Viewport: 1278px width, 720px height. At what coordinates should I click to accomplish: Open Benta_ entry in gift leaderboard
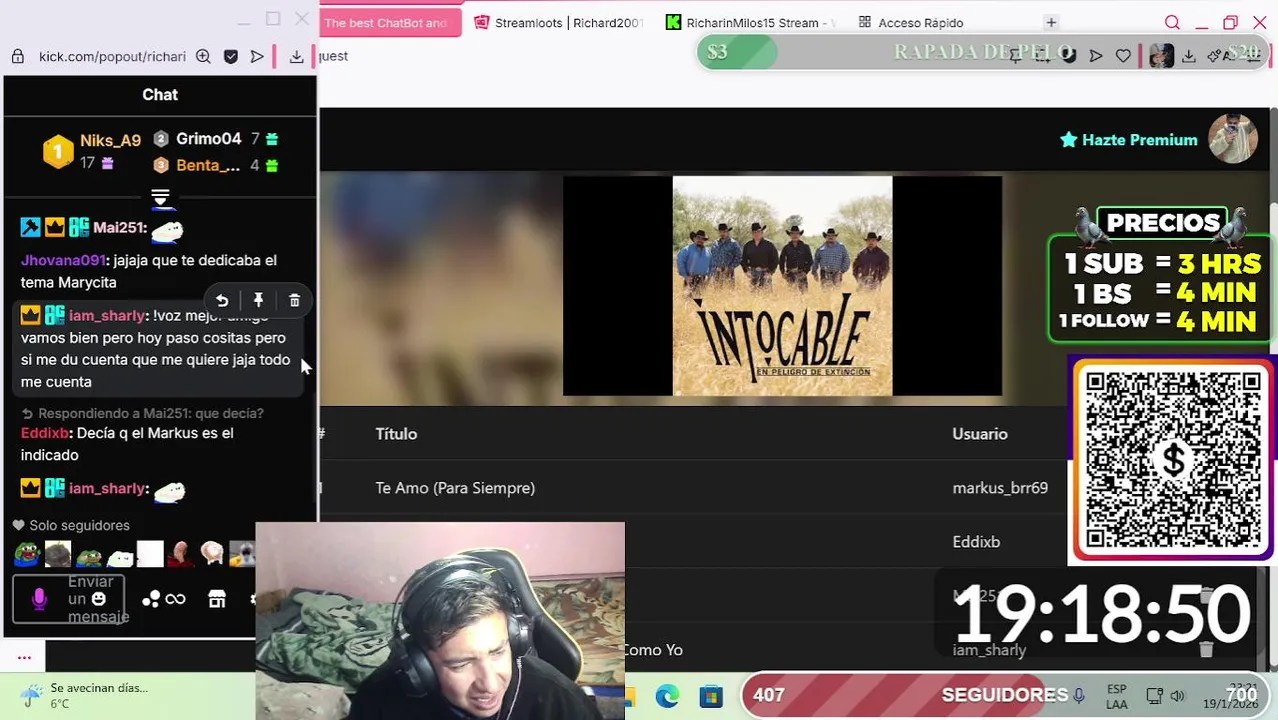(208, 165)
